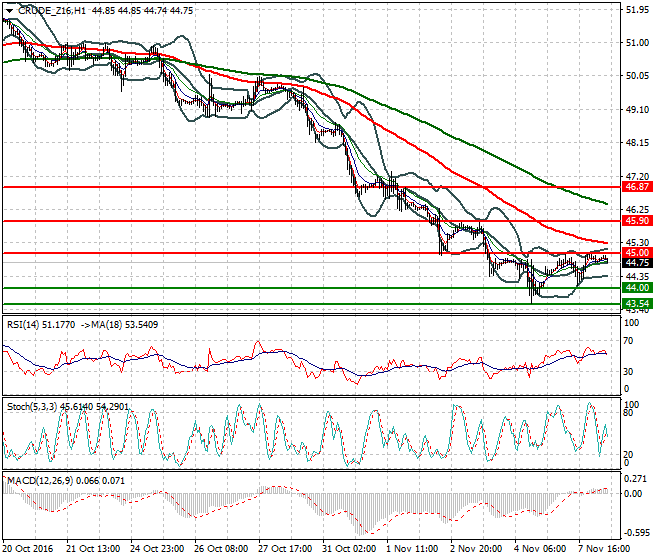Click the 20 Oct 2016 date label
The width and height of the screenshot is (660, 560).
29,549
